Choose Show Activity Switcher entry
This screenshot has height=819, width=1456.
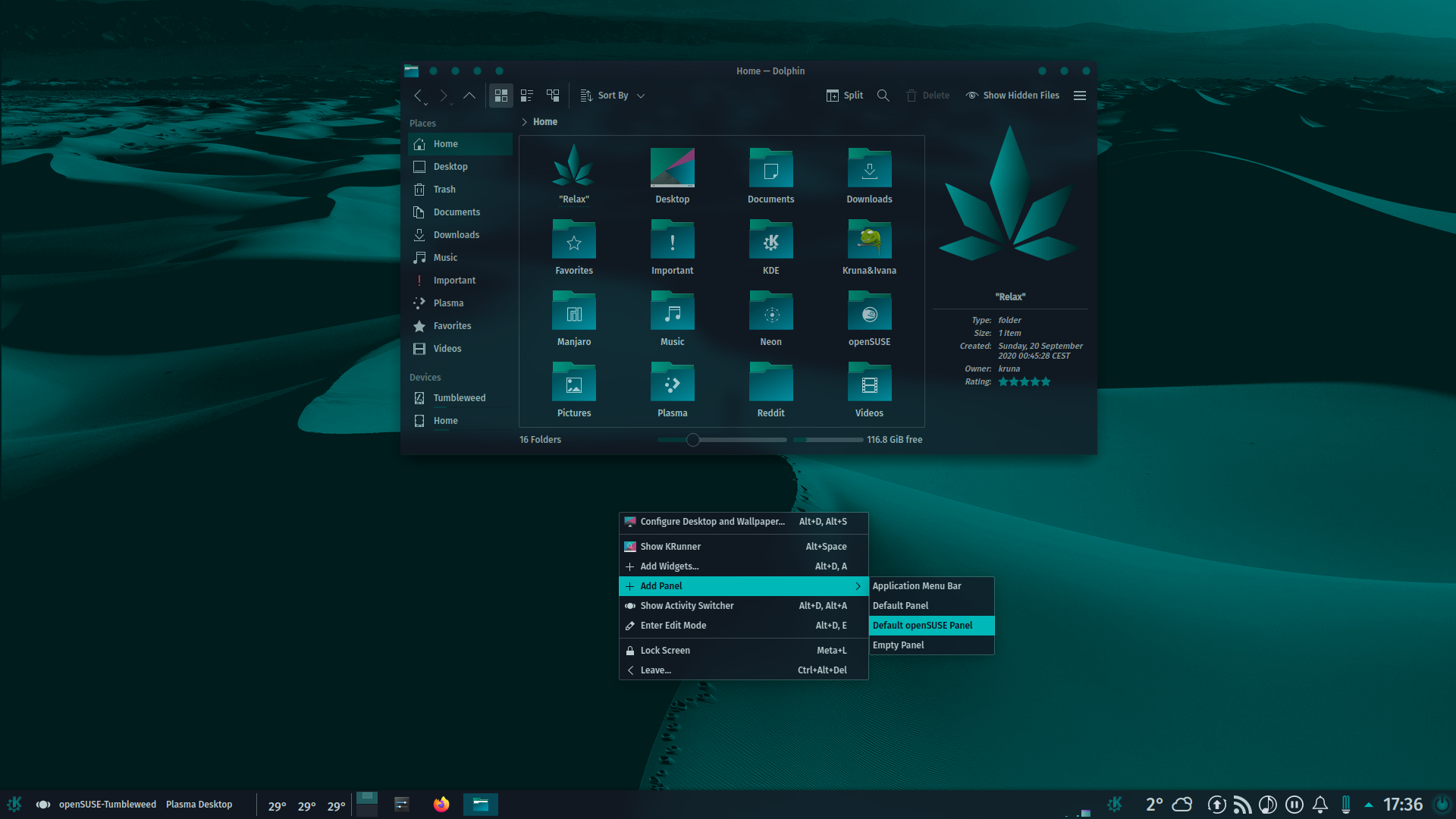tap(744, 606)
